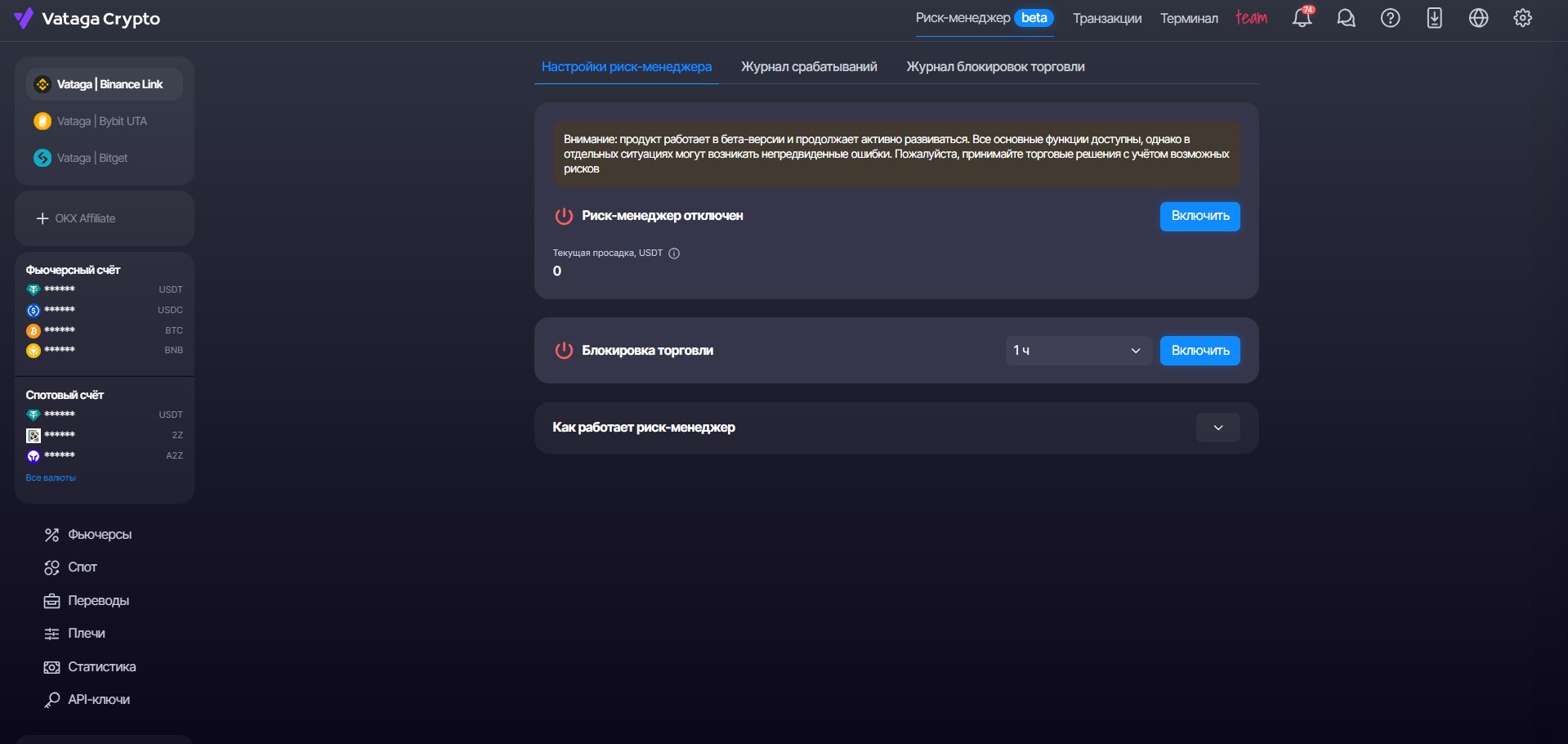1568x744 pixels.
Task: Click the Binance icon for Vataga Binance Link
Action: (x=42, y=84)
